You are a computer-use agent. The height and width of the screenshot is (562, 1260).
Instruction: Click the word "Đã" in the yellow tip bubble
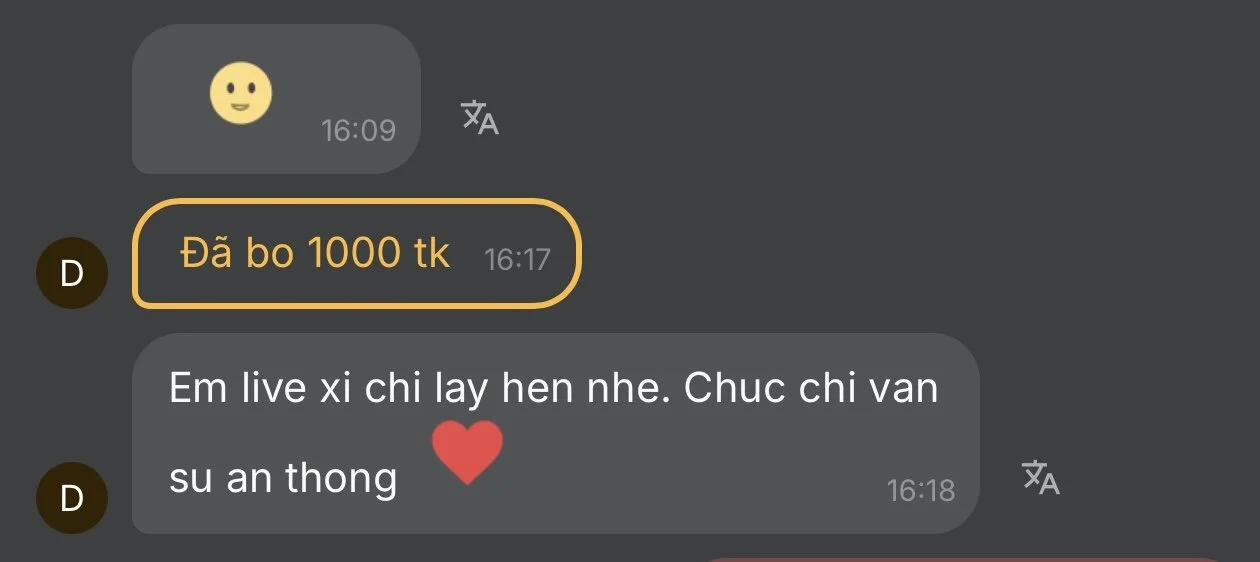(x=207, y=253)
